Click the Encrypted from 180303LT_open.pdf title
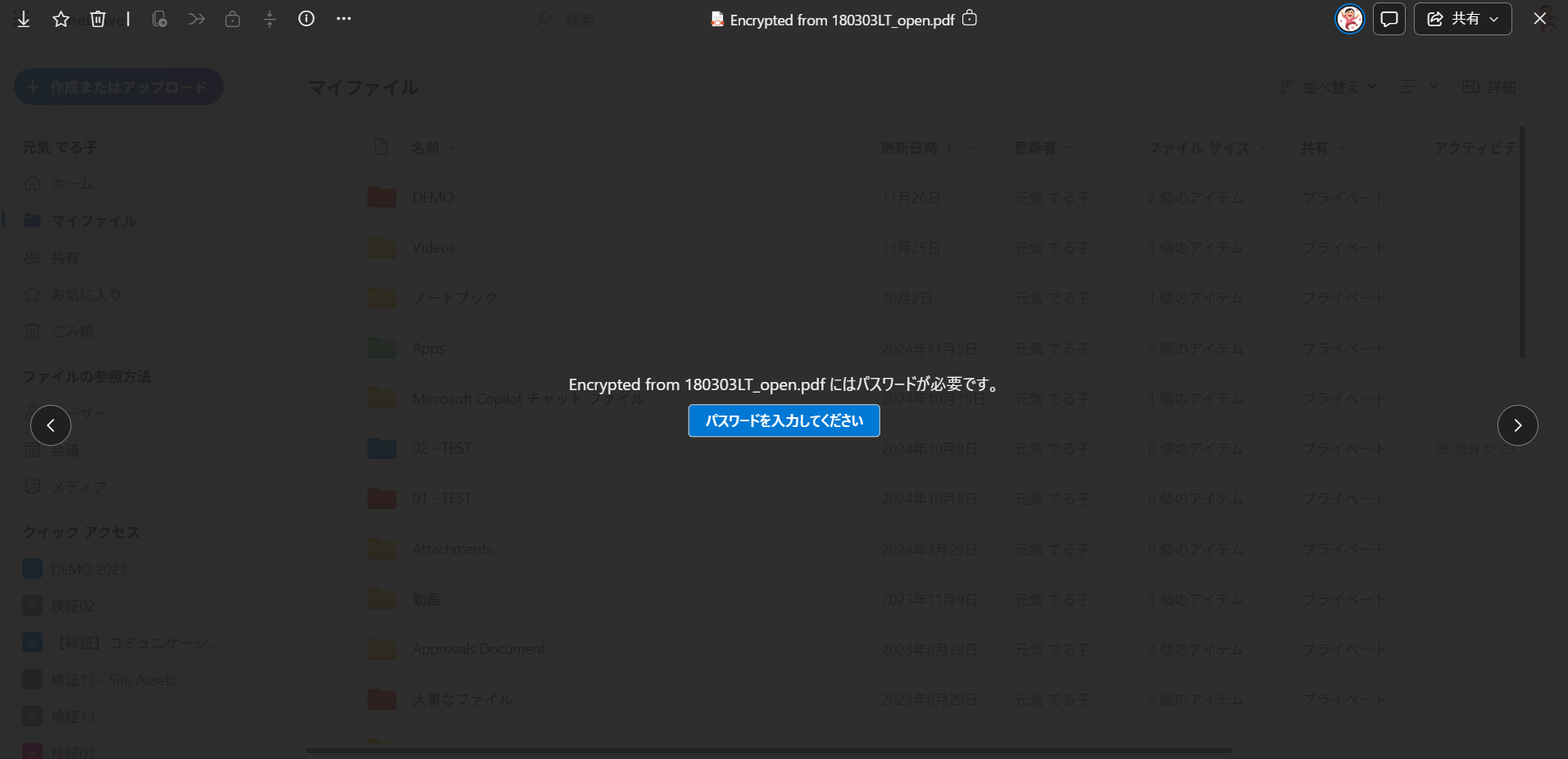This screenshot has height=759, width=1568. tap(842, 20)
